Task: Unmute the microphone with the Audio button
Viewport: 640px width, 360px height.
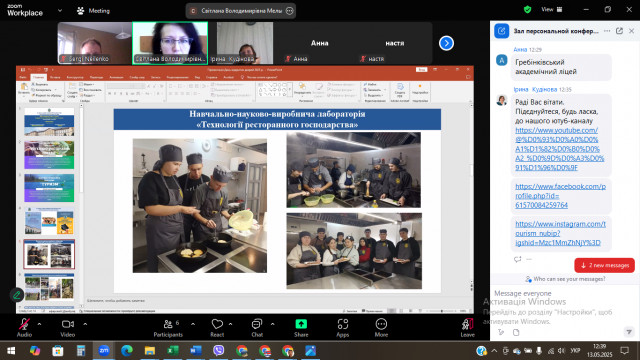Action: click(24, 328)
